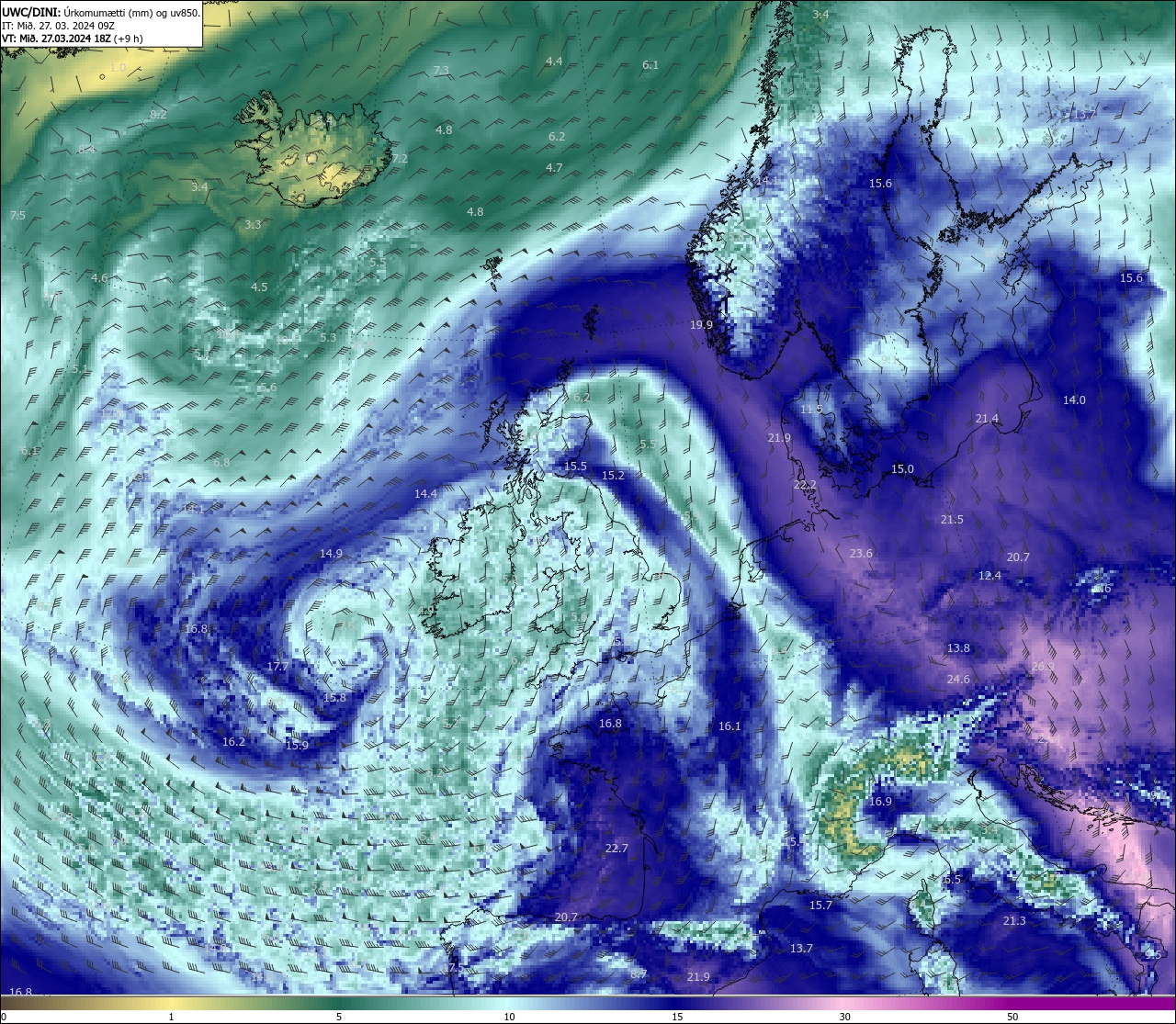
Task: Click the 10 tick on the color scale
Action: (509, 1017)
